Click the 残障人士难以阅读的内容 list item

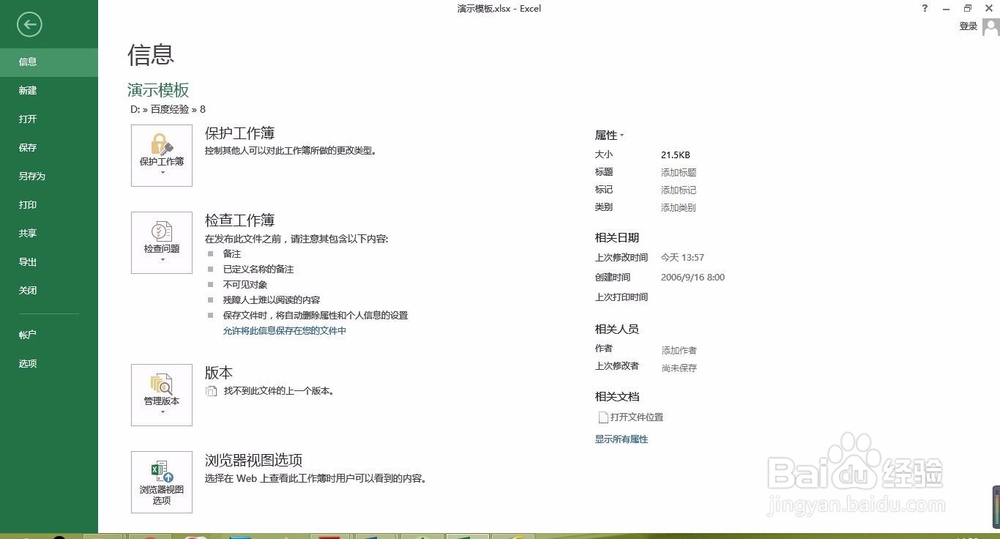pyautogui.click(x=272, y=300)
